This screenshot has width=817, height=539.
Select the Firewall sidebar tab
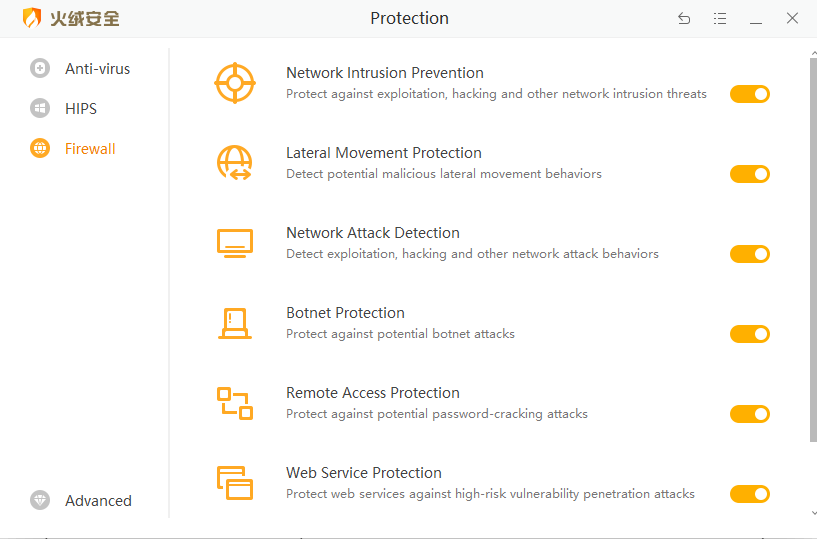coord(90,149)
